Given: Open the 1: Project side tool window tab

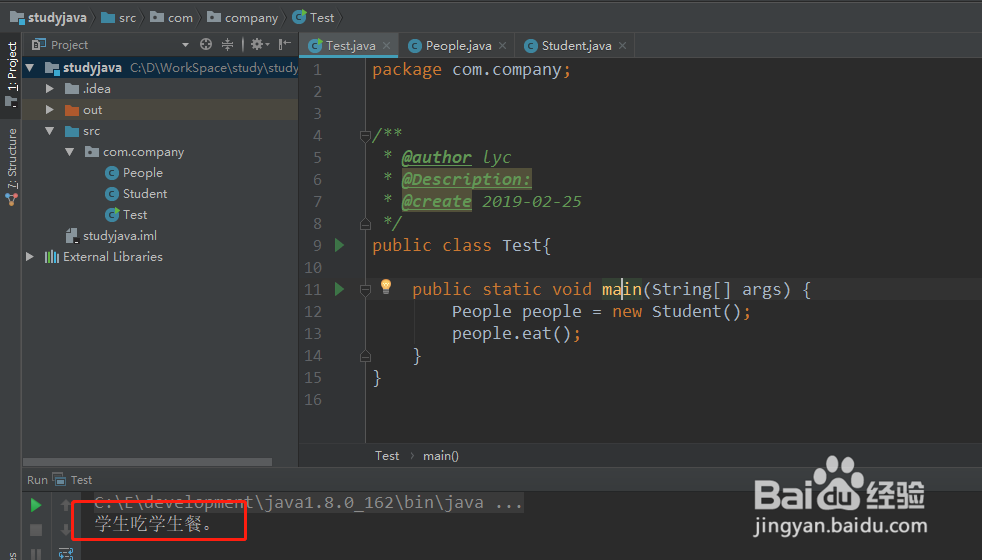Looking at the screenshot, I should [11, 74].
